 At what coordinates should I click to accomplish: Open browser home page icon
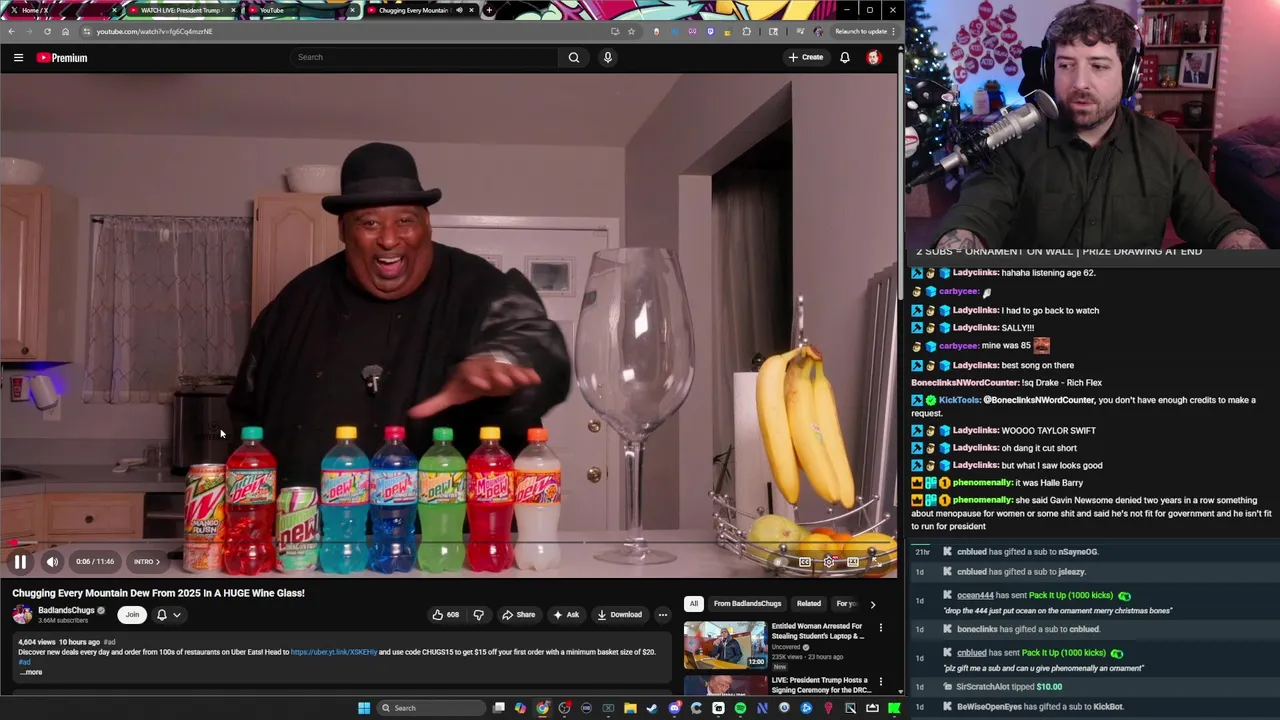point(65,31)
